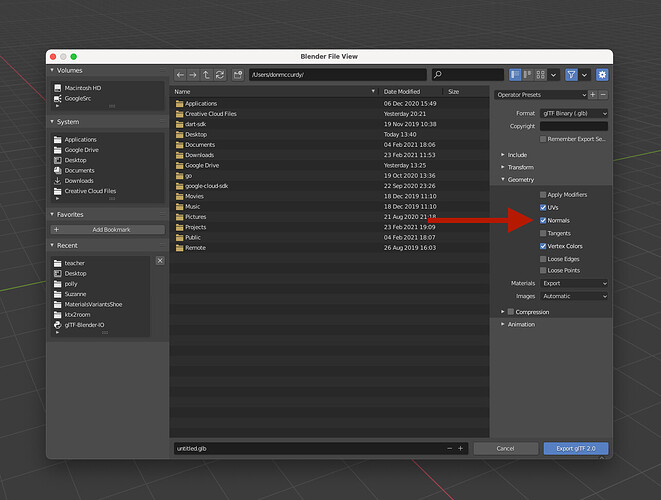The width and height of the screenshot is (661, 500).
Task: Open the Operator Presets dropdown
Action: 541,95
